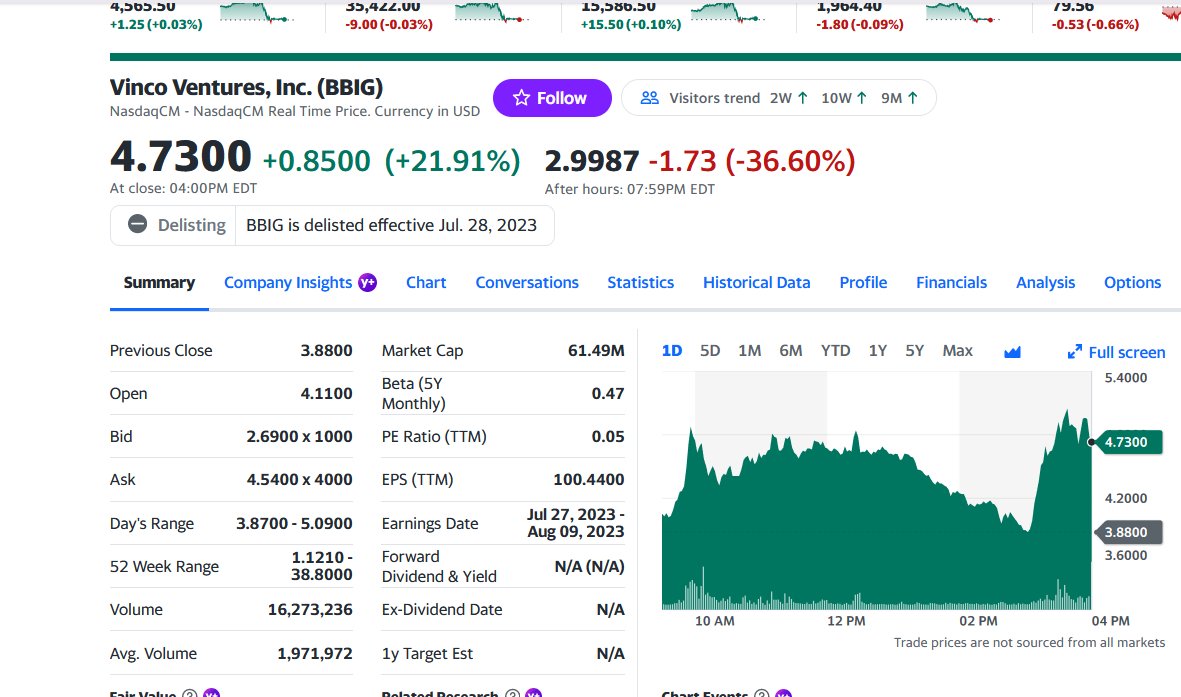This screenshot has width=1181, height=697.
Task: Select the 1Y chart range
Action: point(877,350)
